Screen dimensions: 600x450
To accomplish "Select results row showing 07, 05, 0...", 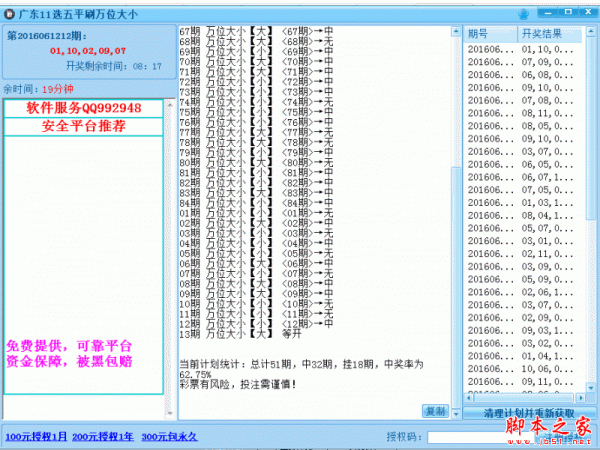I will [x=524, y=190].
